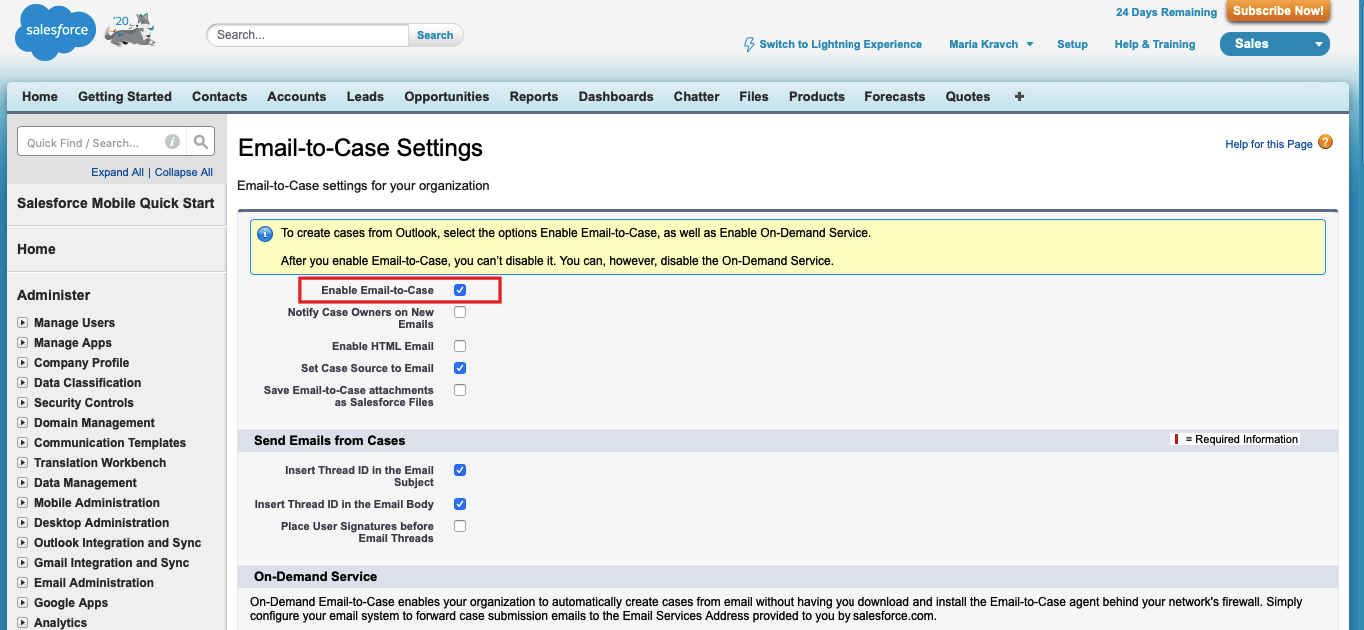Expand Manage Users tree node
The height and width of the screenshot is (630, 1364).
click(x=22, y=323)
